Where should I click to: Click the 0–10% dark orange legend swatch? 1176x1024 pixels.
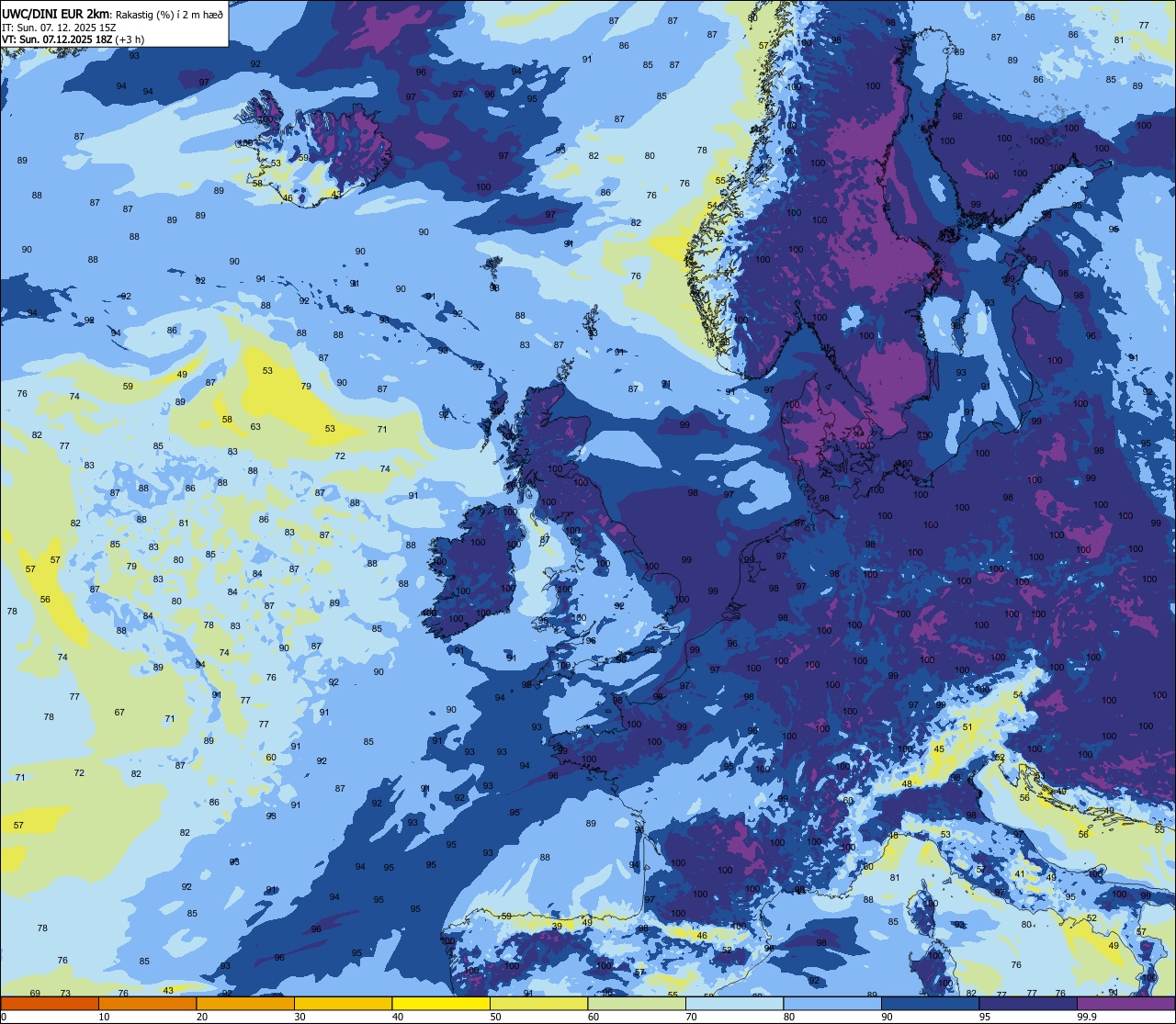(x=50, y=1003)
